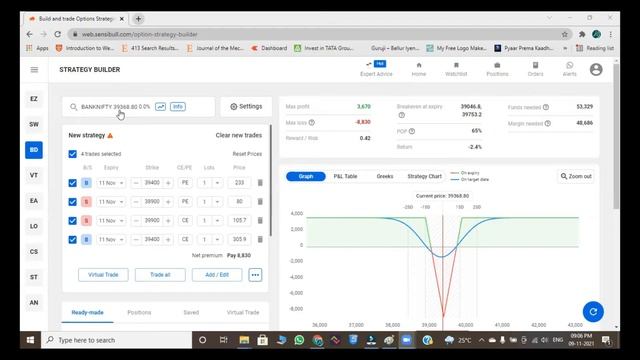Bookmark page with the star icon

coord(564,34)
